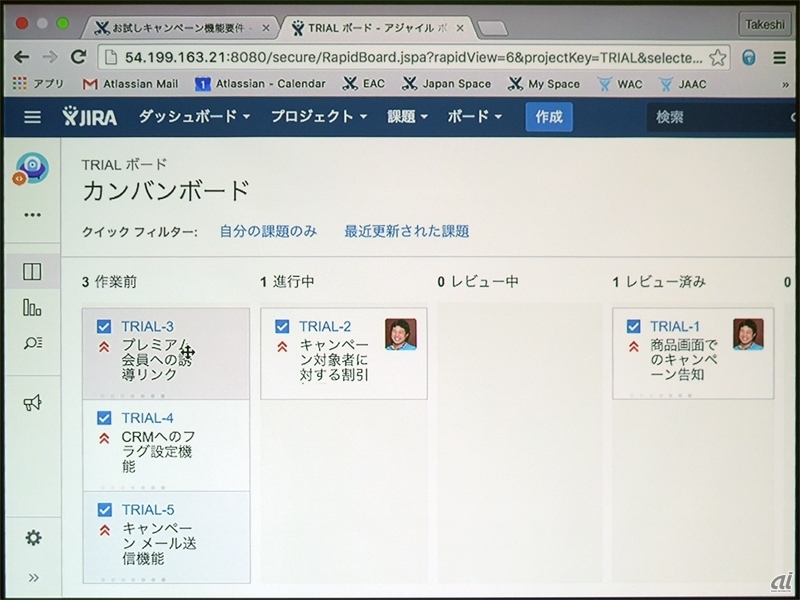The height and width of the screenshot is (600, 800).
Task: Click the TRIAL-2 issue type checkbox icon
Action: pos(282,326)
